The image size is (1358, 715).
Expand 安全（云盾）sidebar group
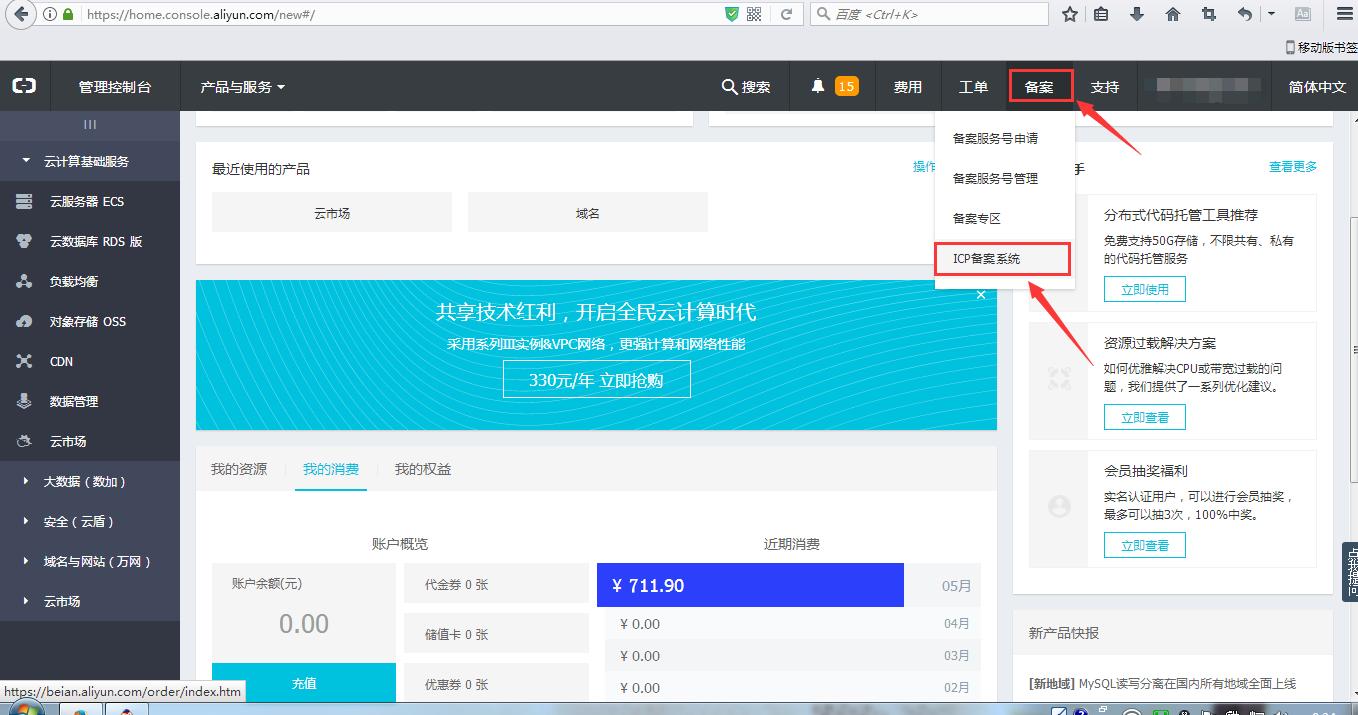pyautogui.click(x=79, y=521)
